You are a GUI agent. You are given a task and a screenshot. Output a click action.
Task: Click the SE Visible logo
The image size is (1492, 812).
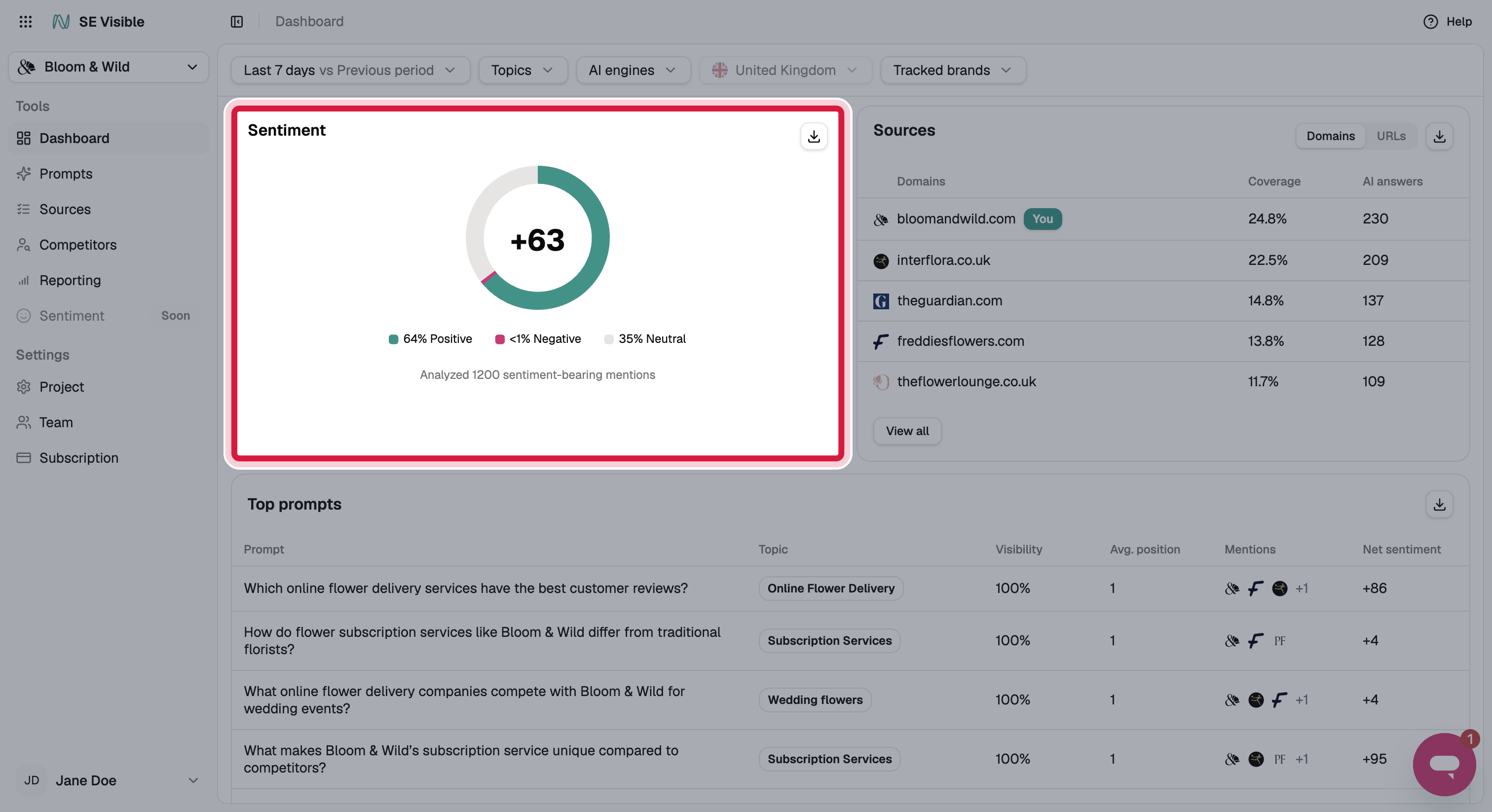[x=98, y=21]
